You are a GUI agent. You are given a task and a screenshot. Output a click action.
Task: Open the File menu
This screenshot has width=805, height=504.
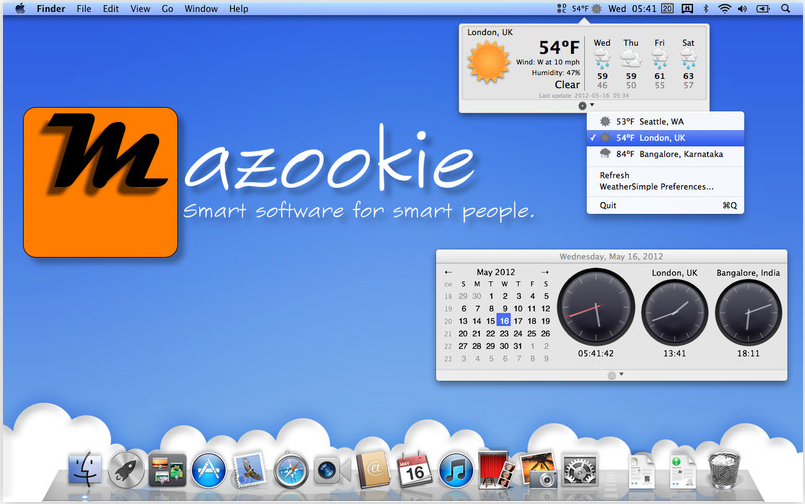pos(84,9)
